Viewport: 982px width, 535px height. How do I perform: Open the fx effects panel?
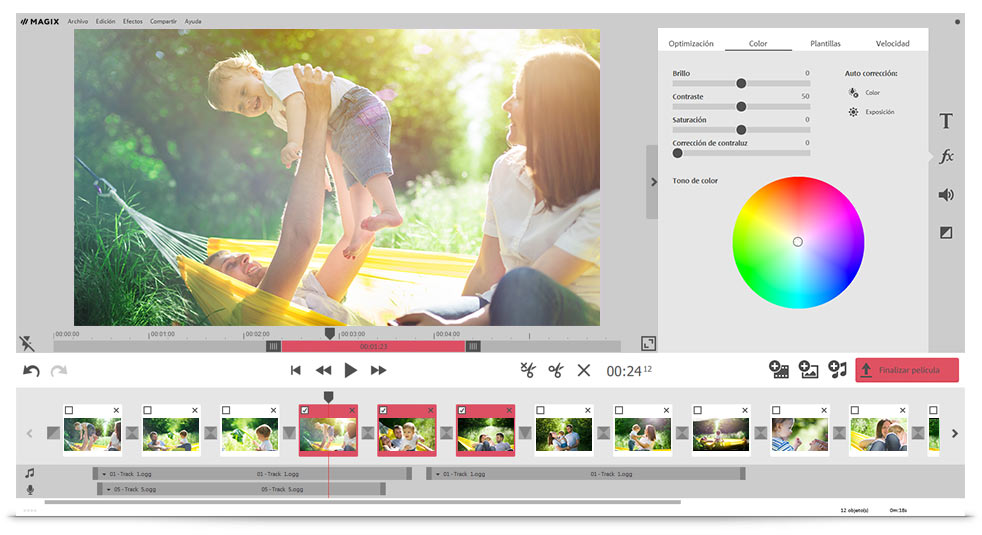[x=946, y=156]
